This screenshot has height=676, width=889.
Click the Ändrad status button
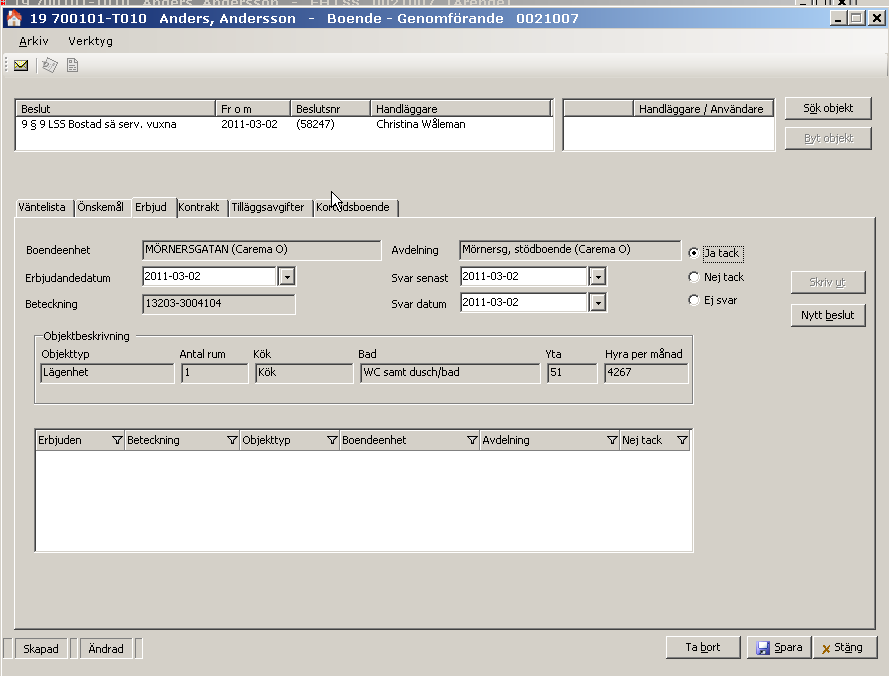pos(106,649)
